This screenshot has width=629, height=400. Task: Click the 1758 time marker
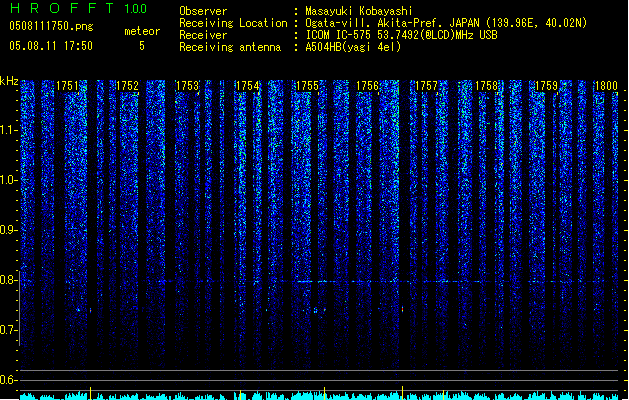(487, 86)
